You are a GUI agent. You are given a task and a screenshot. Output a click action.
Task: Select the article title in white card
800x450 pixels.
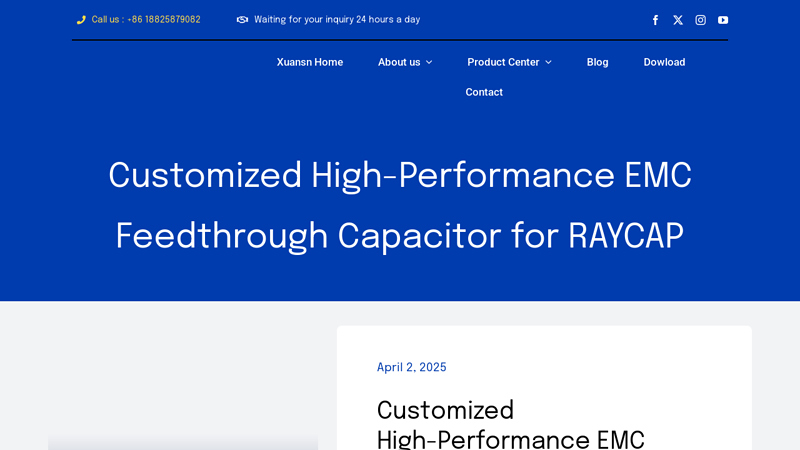pyautogui.click(x=510, y=425)
